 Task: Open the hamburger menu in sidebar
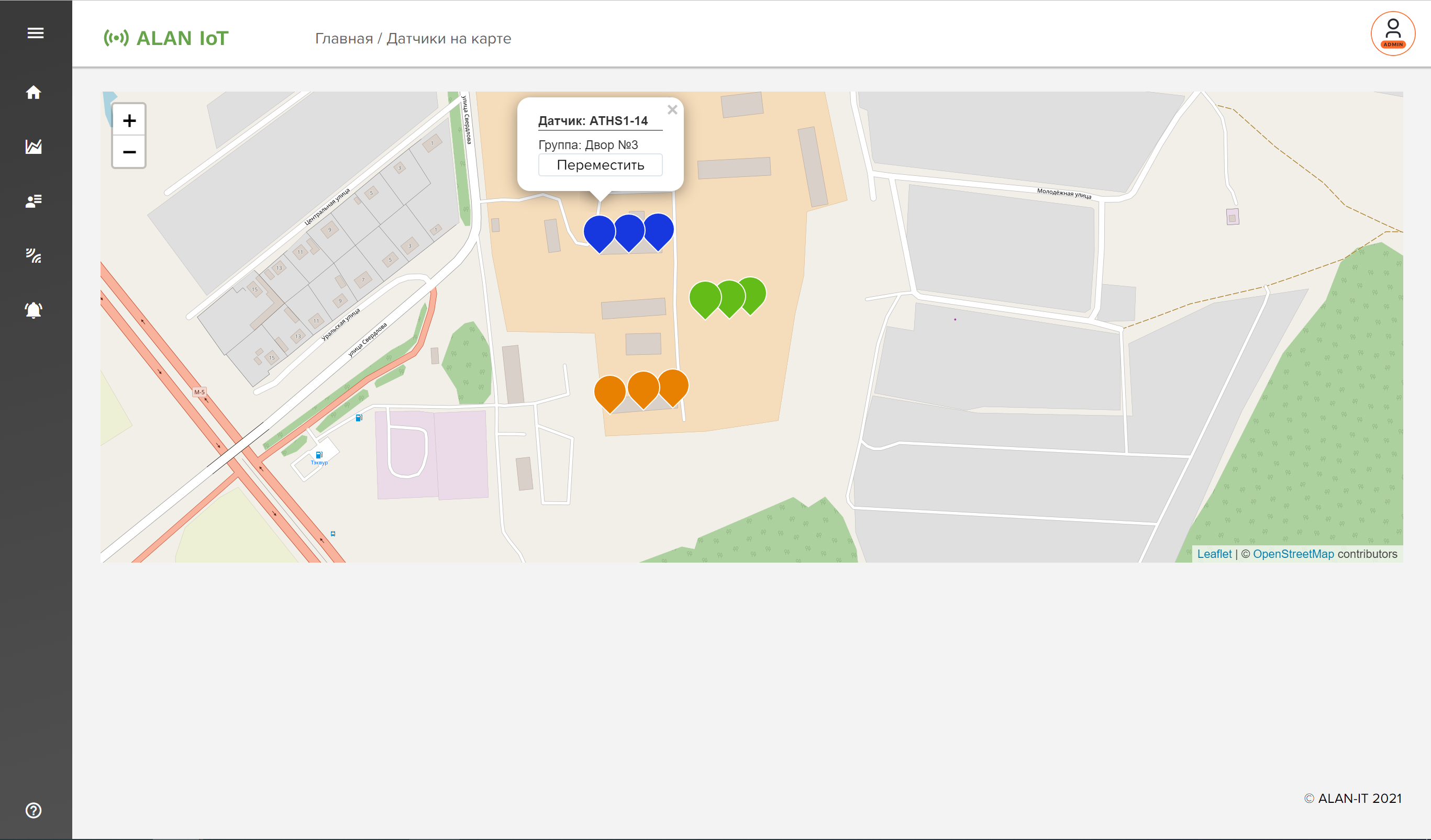pos(35,33)
